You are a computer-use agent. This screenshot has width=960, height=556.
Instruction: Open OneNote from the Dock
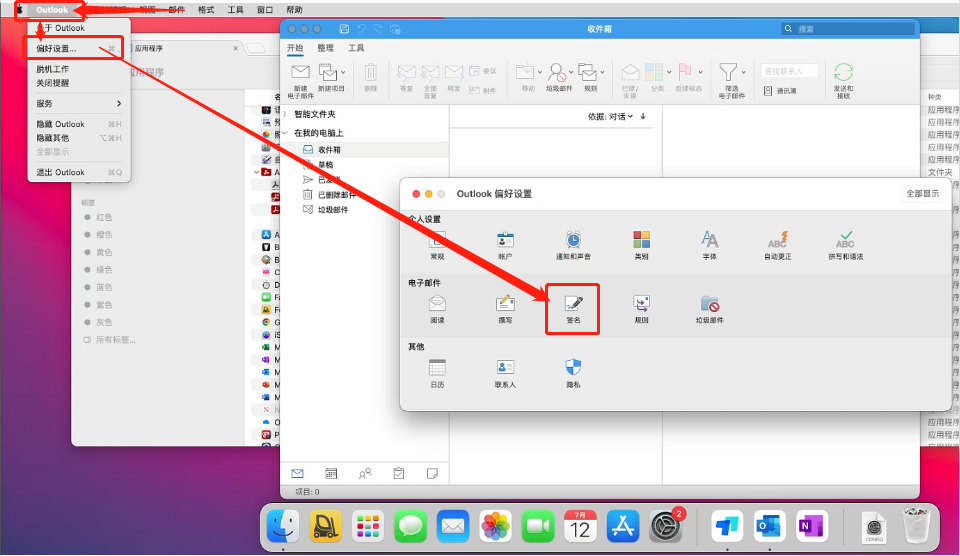click(x=811, y=526)
